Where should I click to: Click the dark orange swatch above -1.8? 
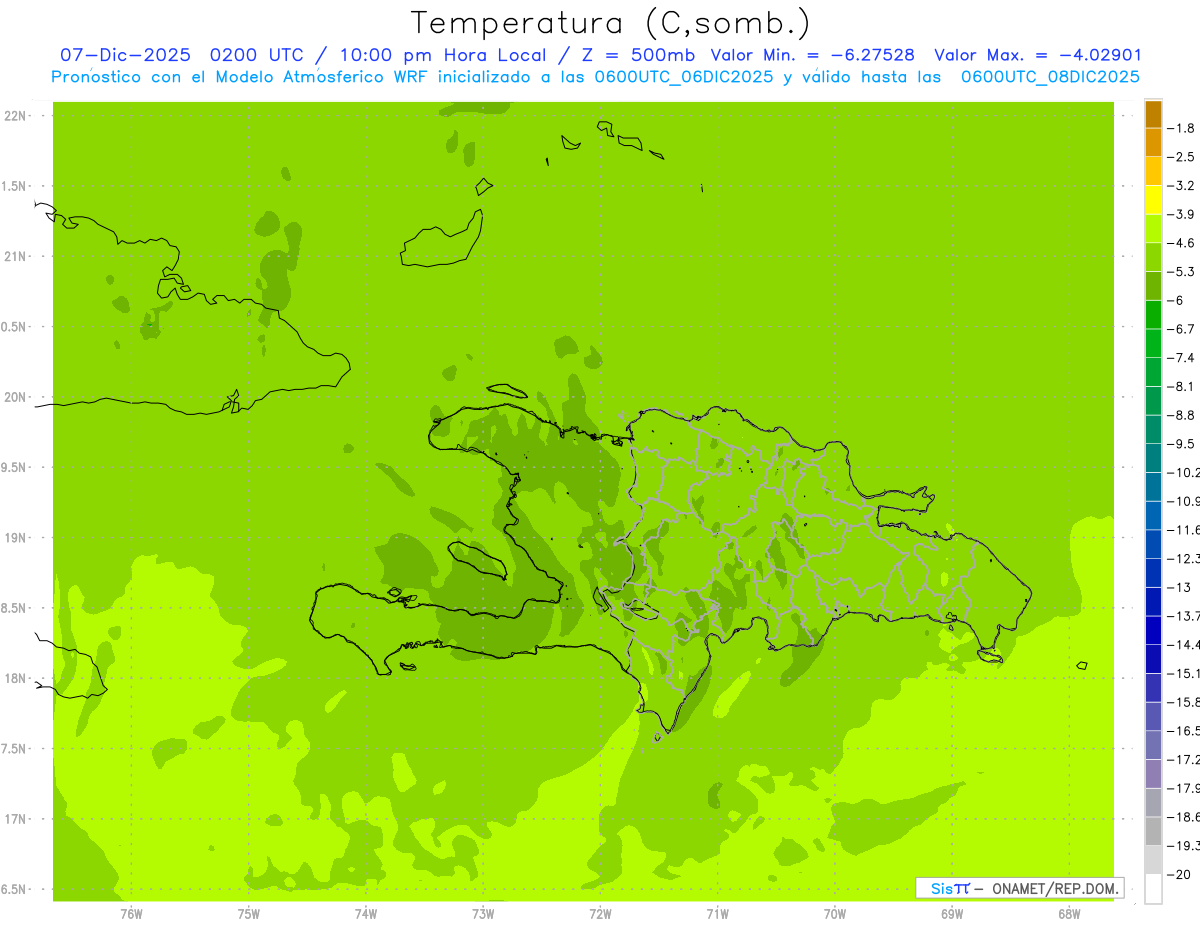point(1153,114)
